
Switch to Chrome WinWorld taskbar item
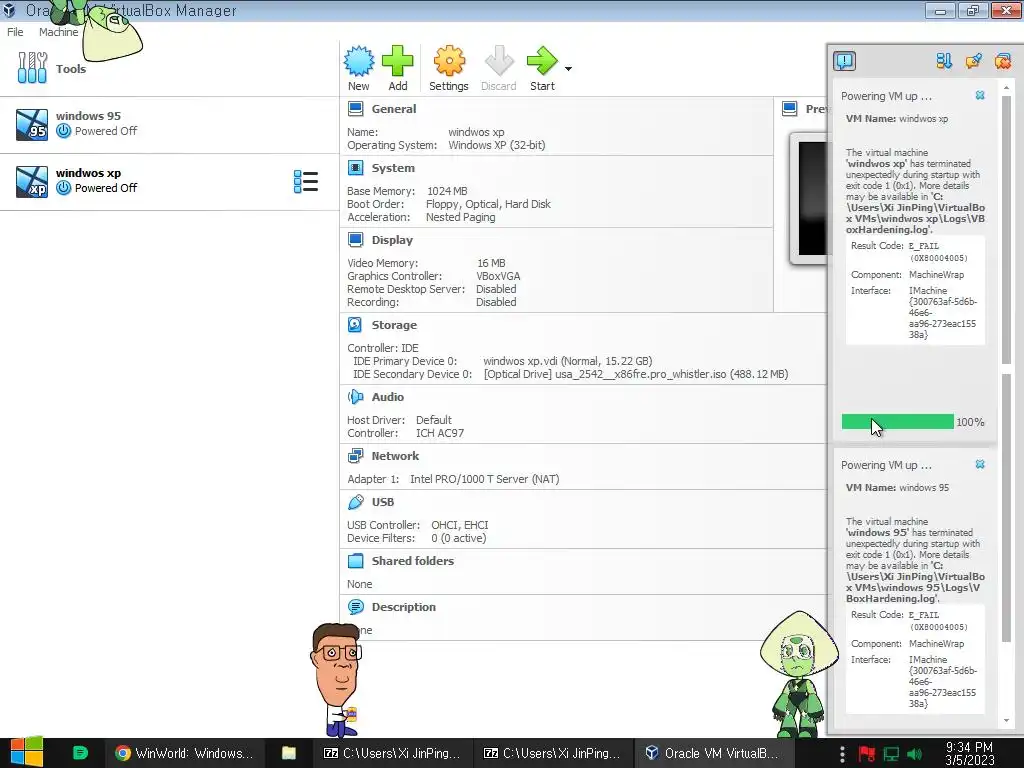(184, 753)
